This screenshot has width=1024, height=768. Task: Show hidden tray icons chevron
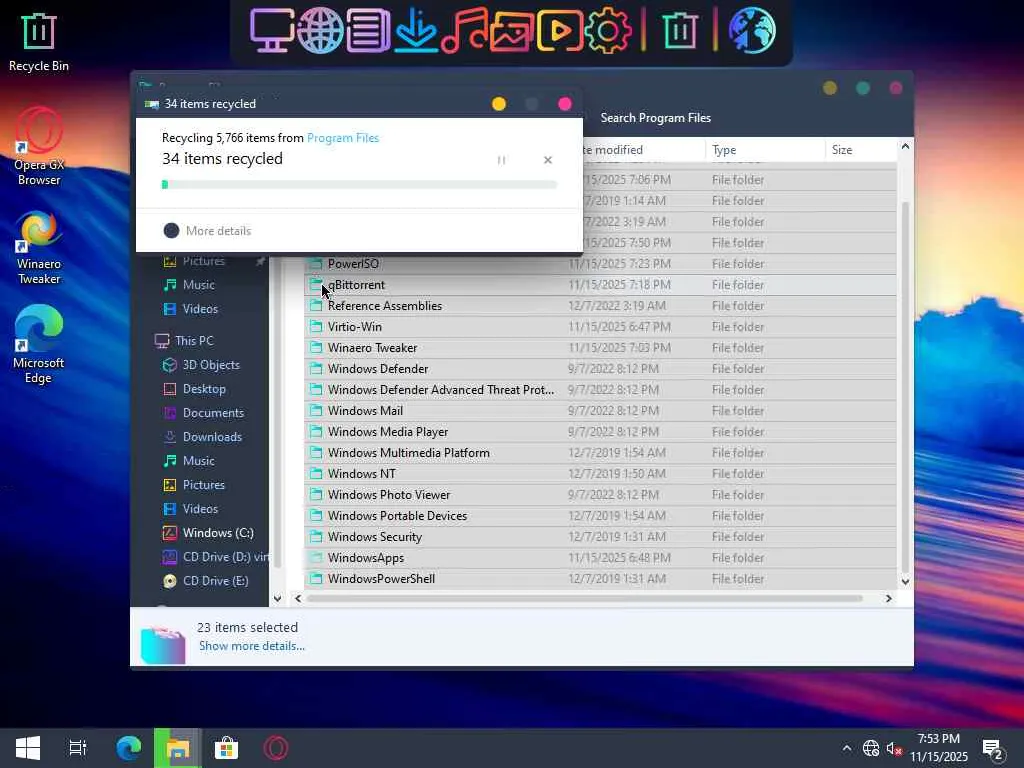(846, 748)
